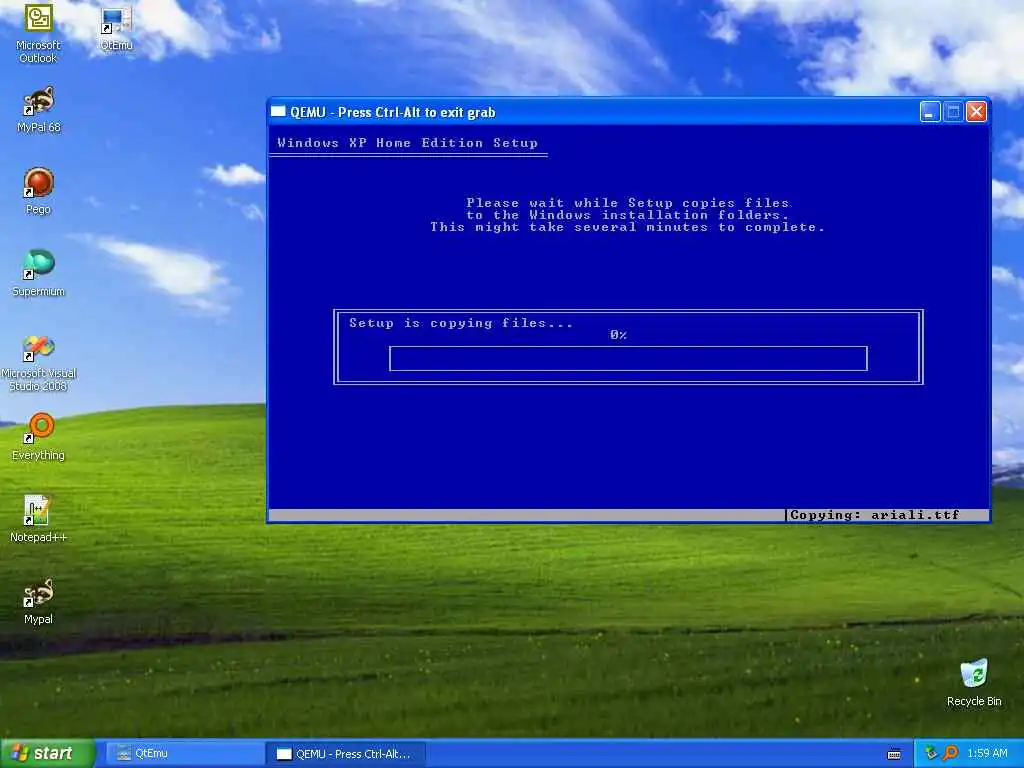Open the QEMU window system menu icon

click(278, 112)
